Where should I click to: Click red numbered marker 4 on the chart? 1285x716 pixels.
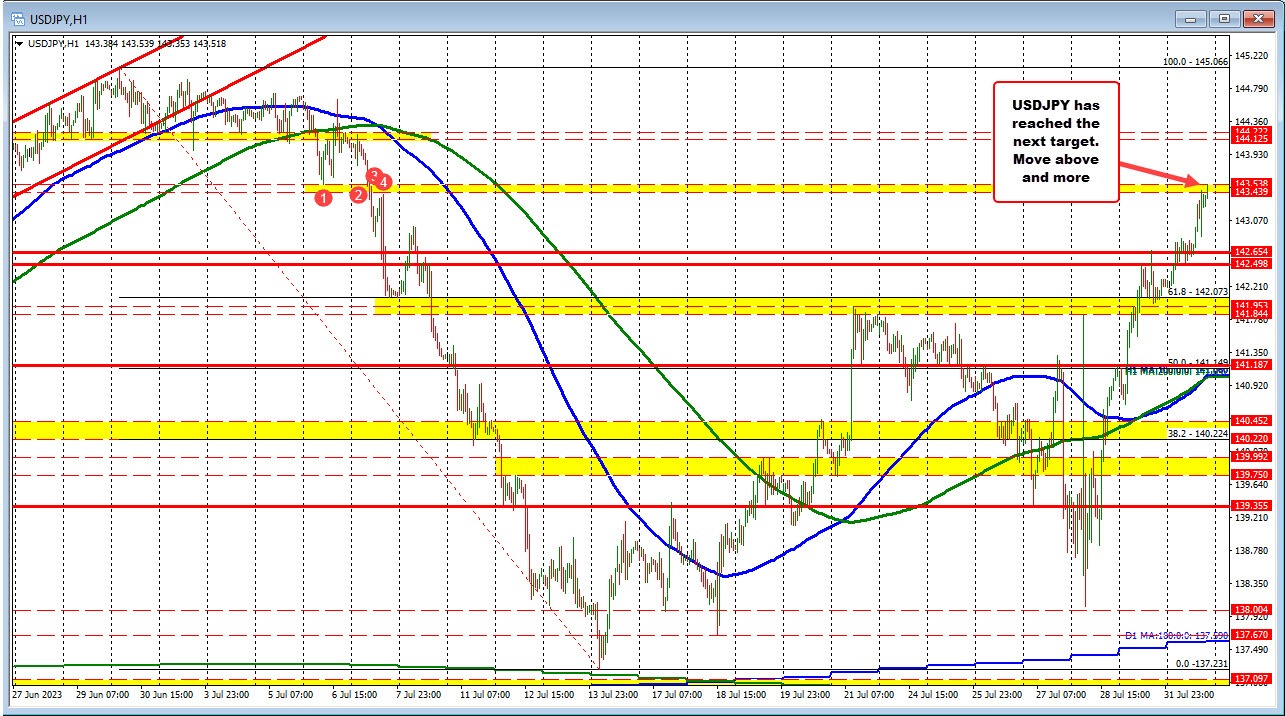click(x=385, y=181)
